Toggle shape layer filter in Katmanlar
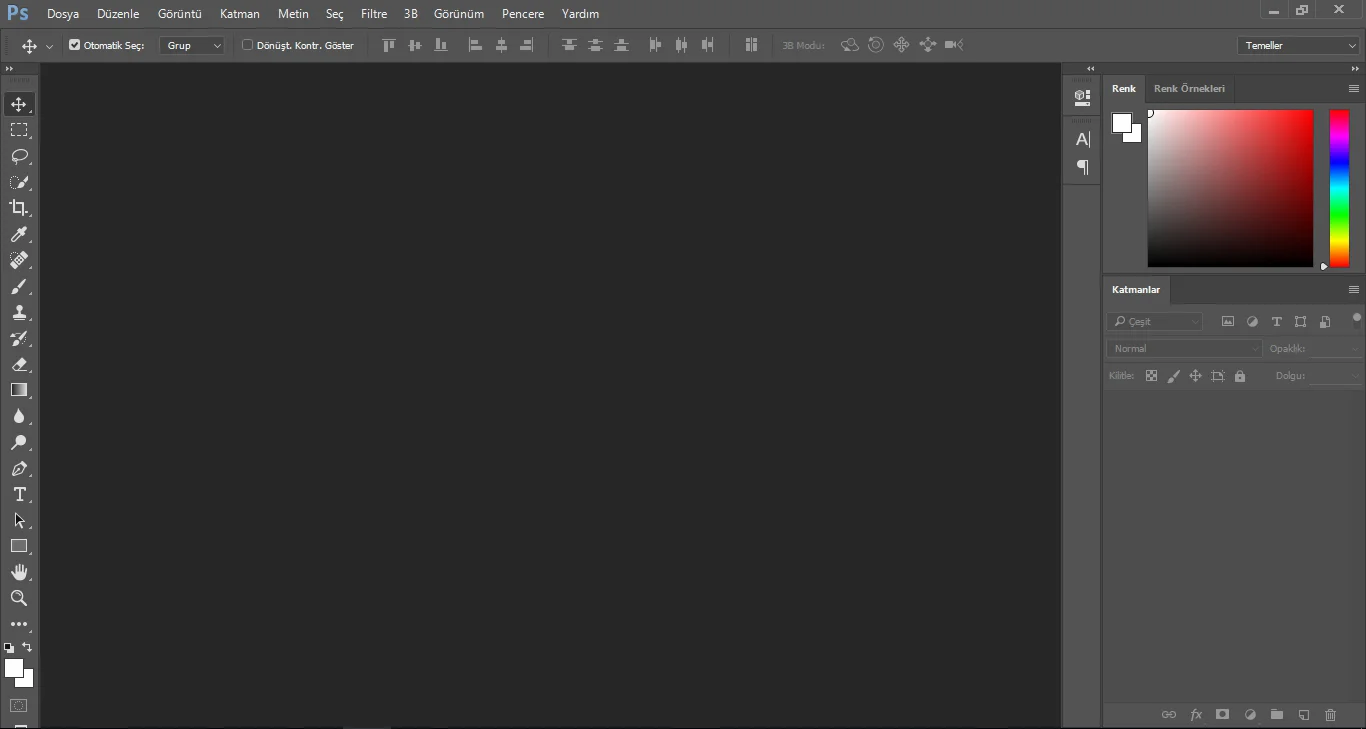This screenshot has width=1366, height=729. coord(1300,322)
